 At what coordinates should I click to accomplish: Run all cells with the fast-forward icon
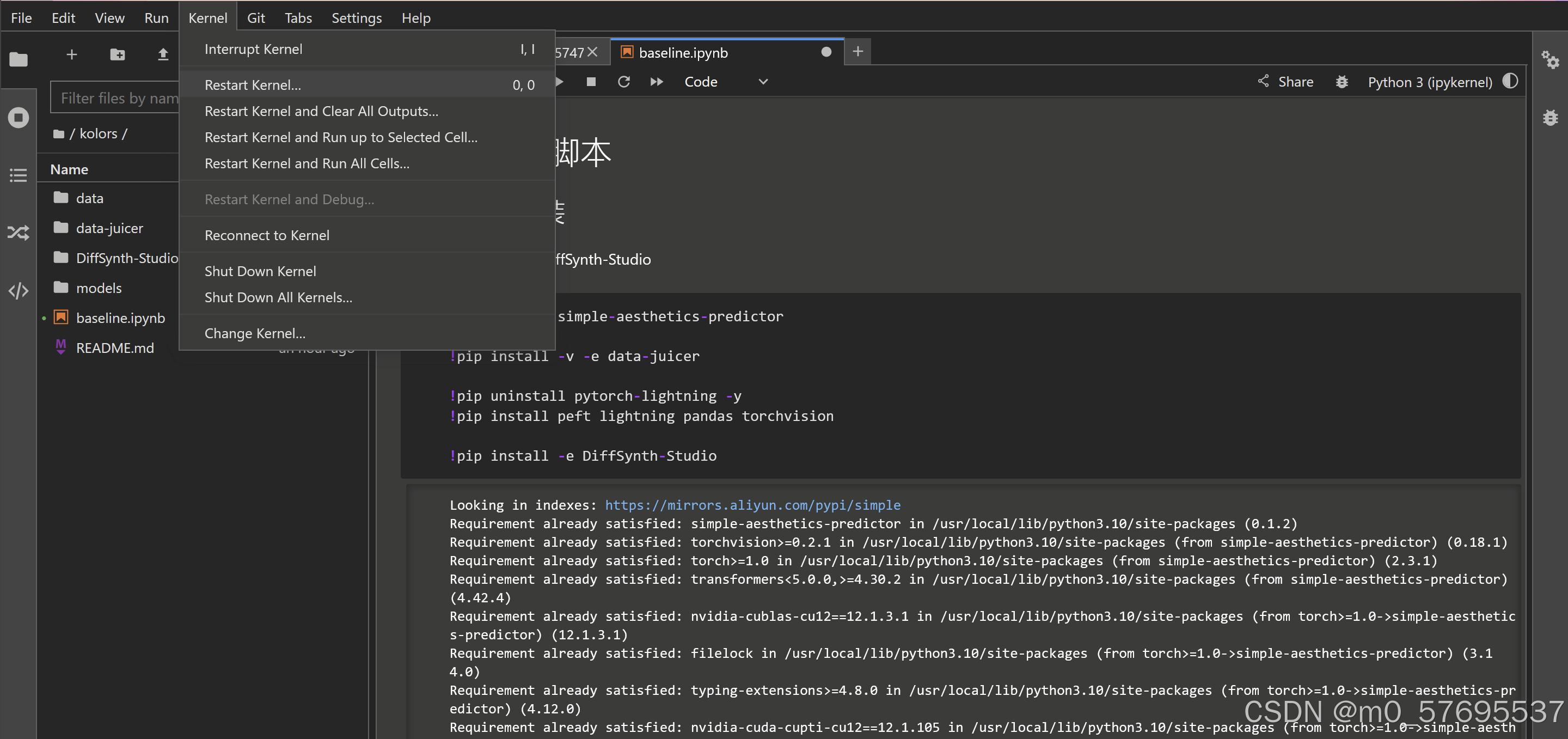[656, 82]
